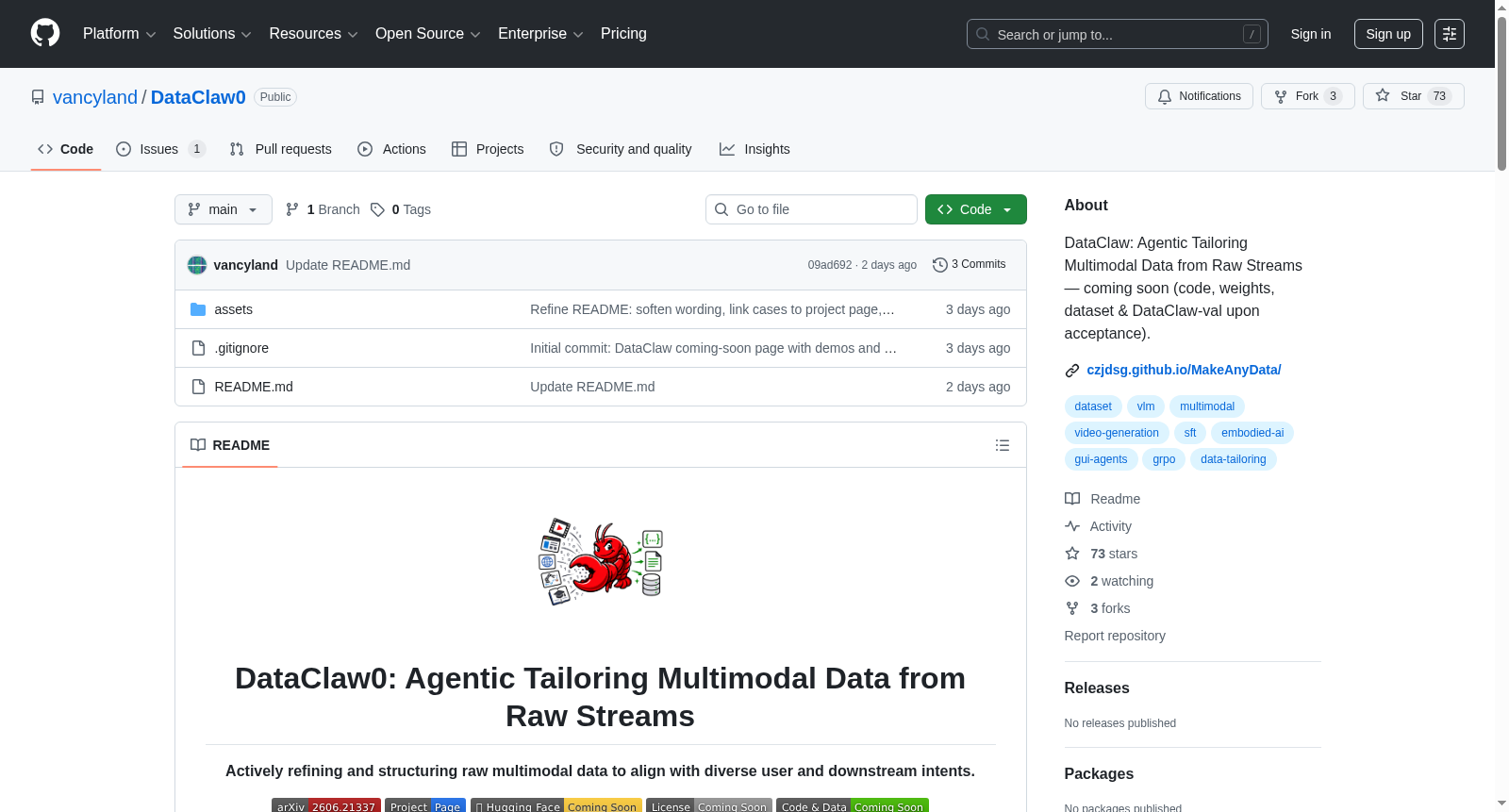The image size is (1509, 812).
Task: Click the sft topic tag
Action: click(x=1190, y=433)
